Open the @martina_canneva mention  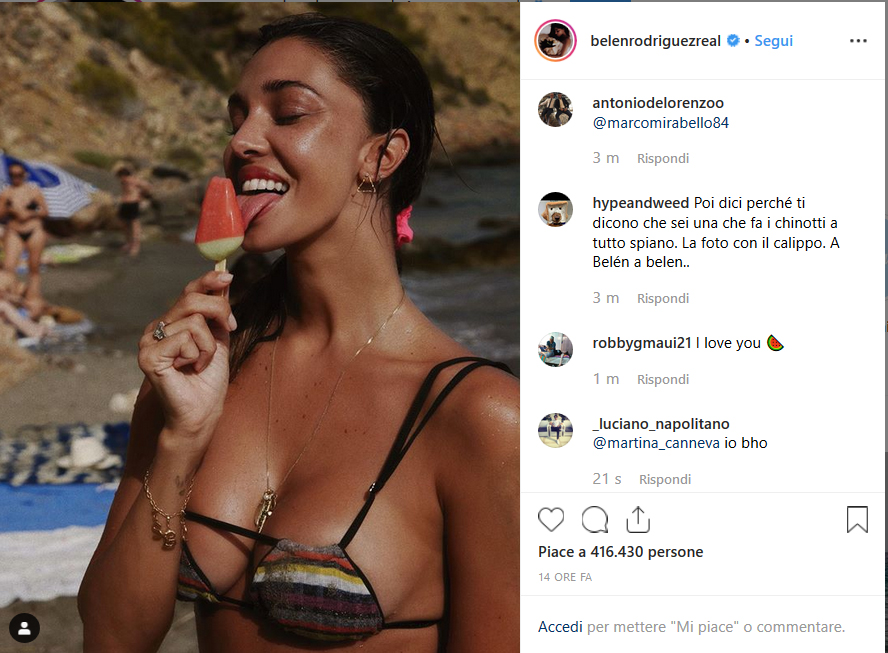657,442
